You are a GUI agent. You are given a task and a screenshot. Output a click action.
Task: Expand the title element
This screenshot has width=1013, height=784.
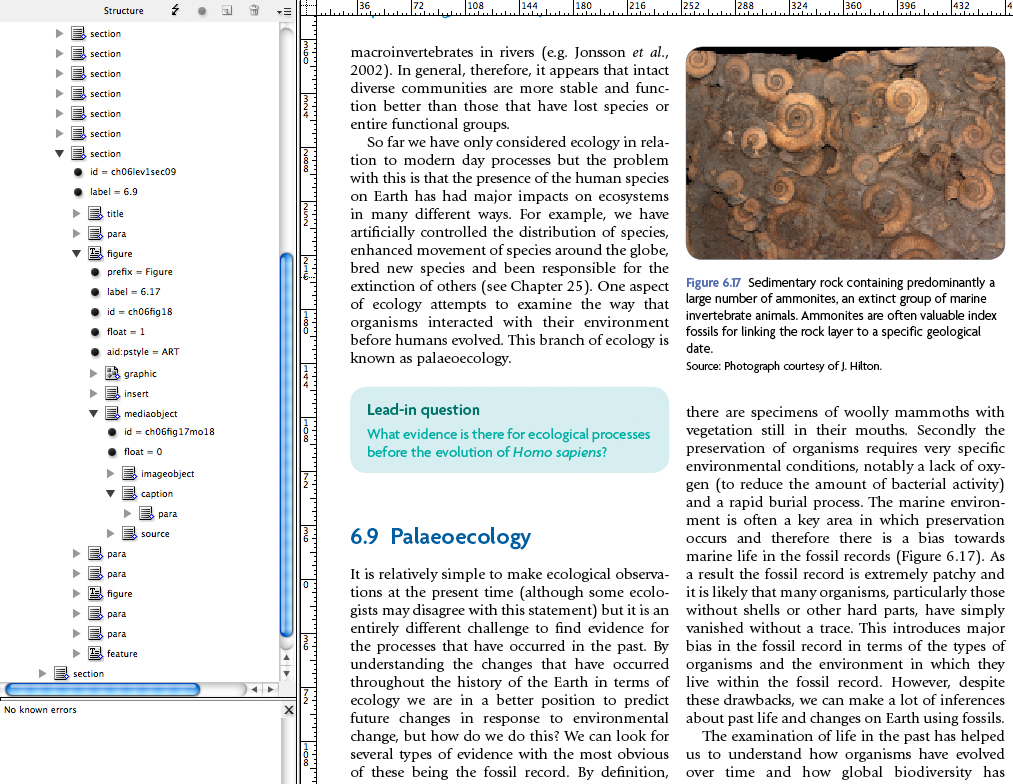(77, 213)
